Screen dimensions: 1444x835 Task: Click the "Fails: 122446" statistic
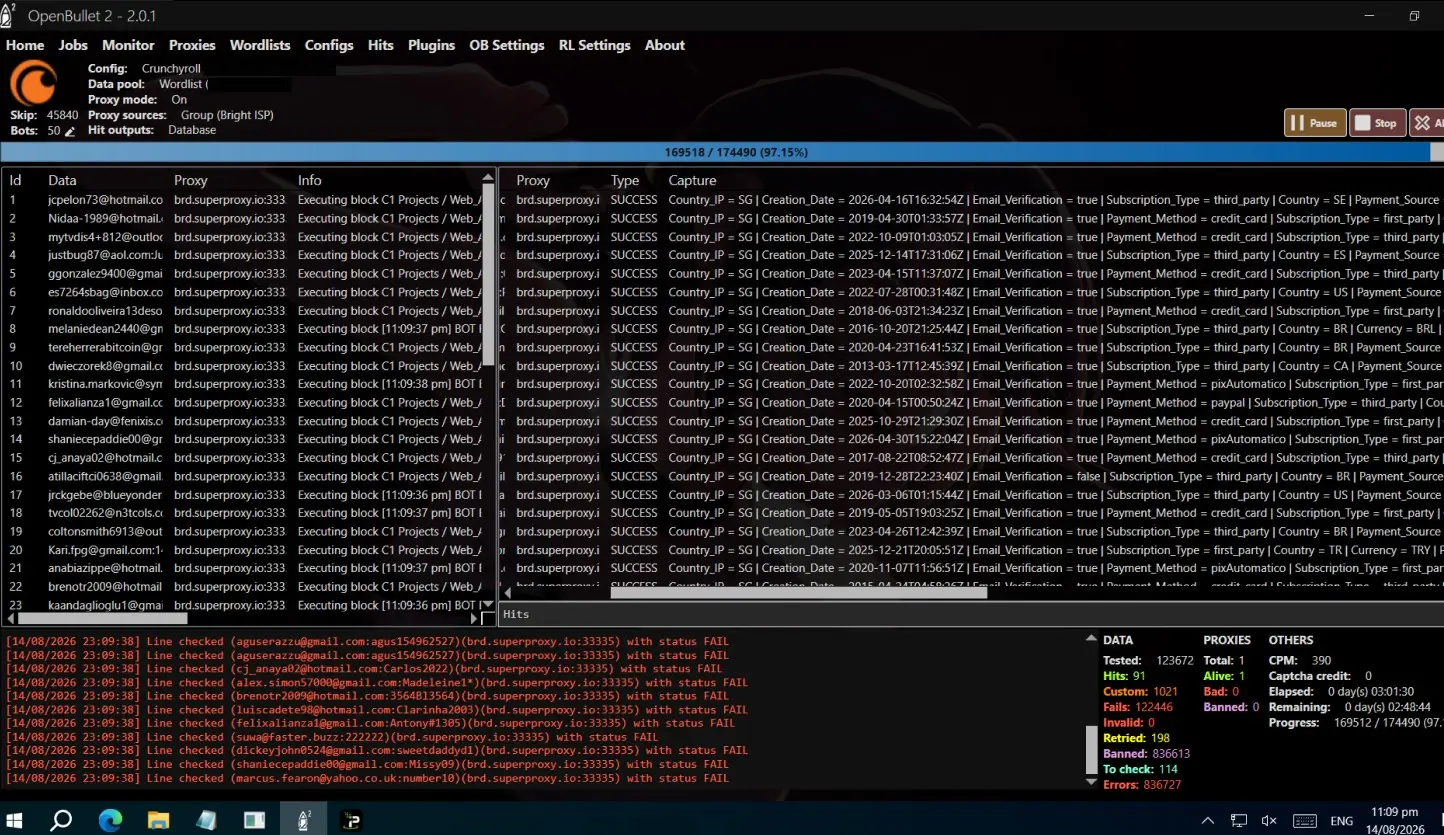[1137, 707]
